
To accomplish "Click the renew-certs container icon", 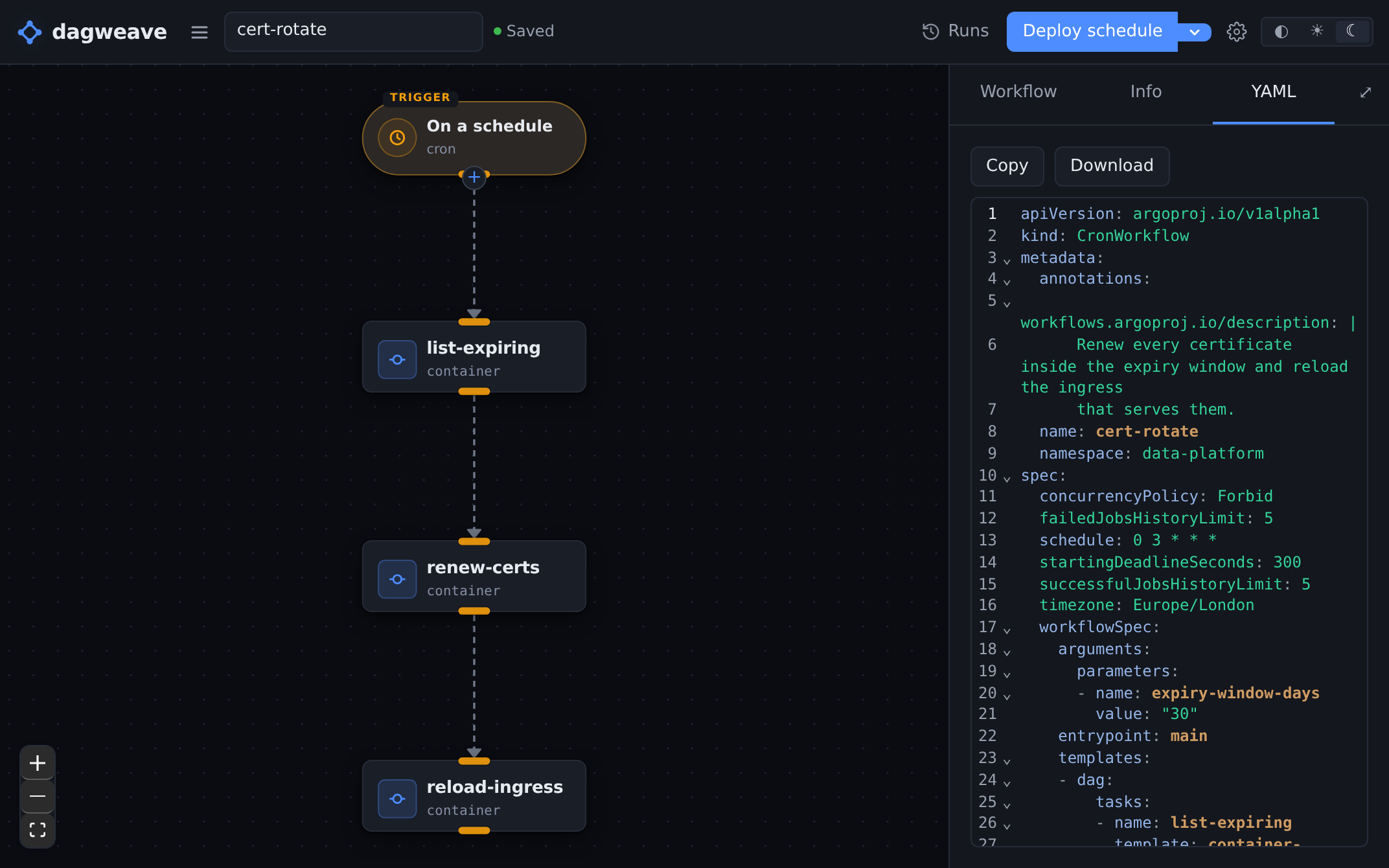I will tap(397, 579).
